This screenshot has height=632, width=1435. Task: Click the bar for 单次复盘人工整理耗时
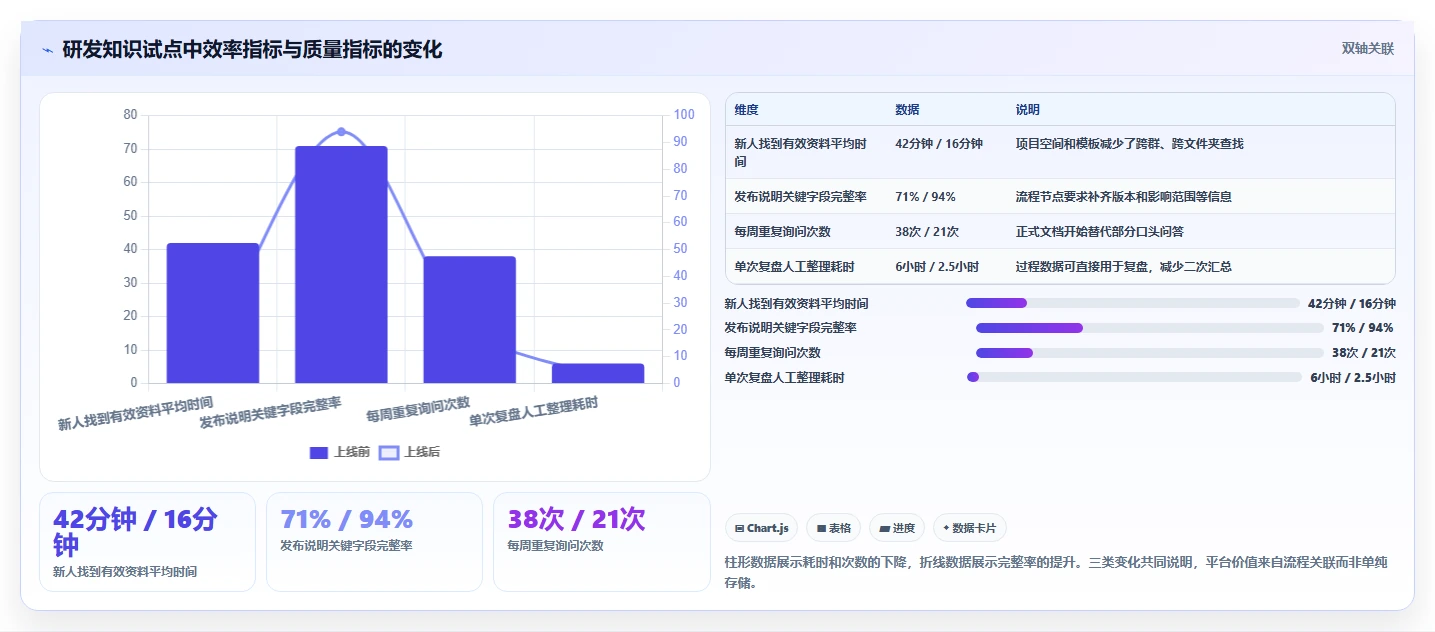click(598, 373)
